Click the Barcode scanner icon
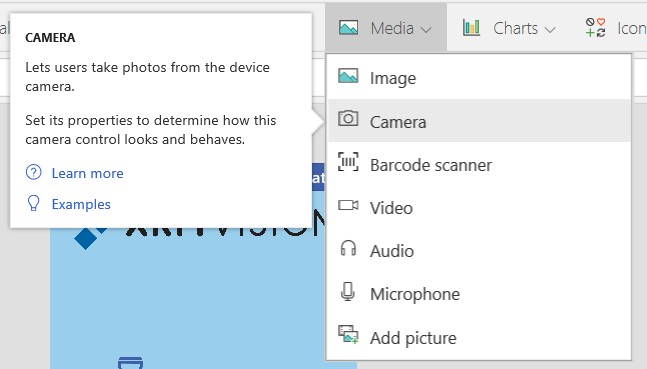The image size is (647, 369). (x=348, y=162)
